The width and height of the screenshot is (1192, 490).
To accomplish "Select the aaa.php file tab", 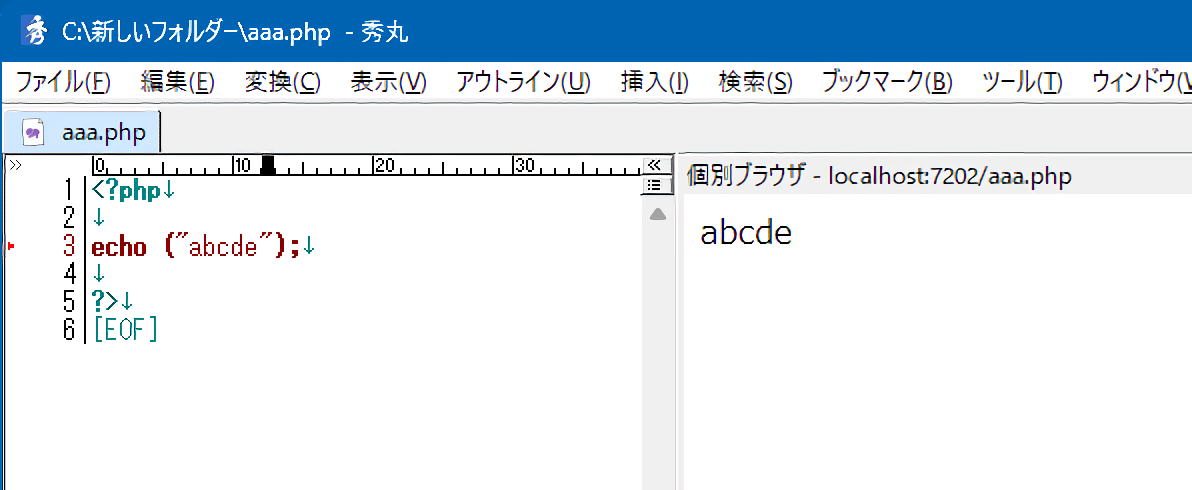I will 103,132.
